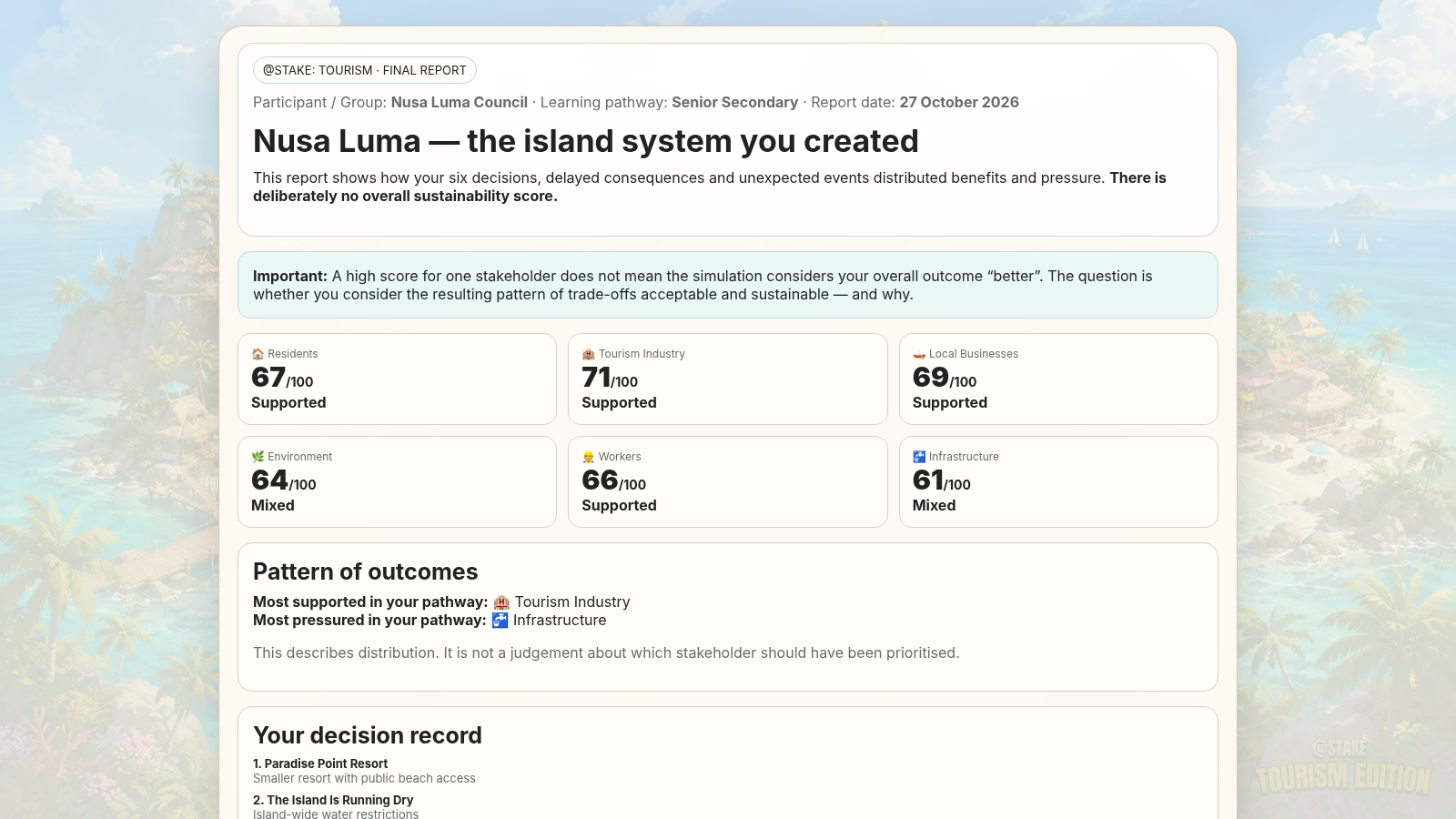The width and height of the screenshot is (1456, 819).
Task: Click the Residents house icon
Action: click(258, 354)
